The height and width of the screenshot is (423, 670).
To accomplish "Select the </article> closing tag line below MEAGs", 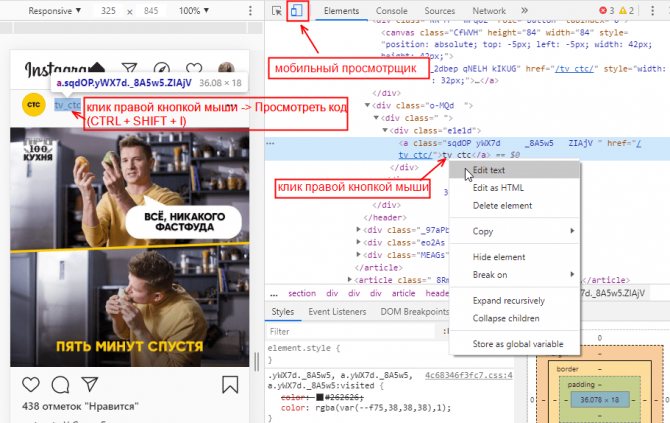I will (378, 267).
